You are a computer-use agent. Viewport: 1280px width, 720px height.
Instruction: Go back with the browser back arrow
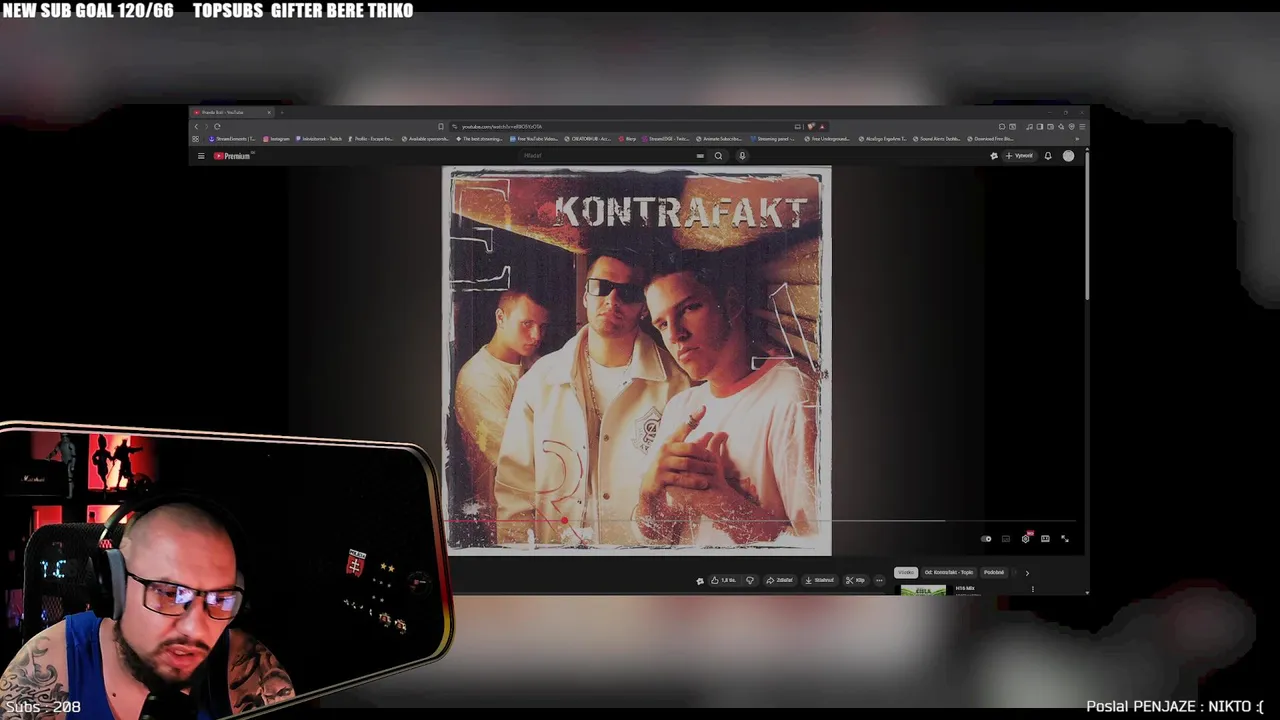point(196,127)
